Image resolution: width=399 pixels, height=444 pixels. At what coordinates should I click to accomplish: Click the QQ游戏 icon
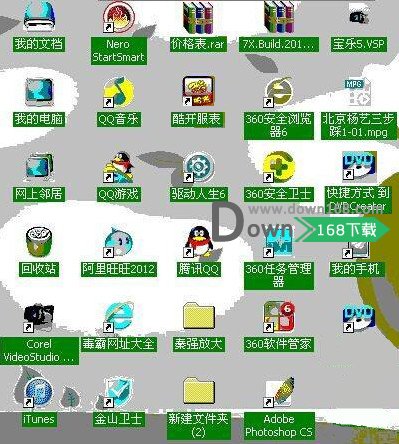point(118,167)
